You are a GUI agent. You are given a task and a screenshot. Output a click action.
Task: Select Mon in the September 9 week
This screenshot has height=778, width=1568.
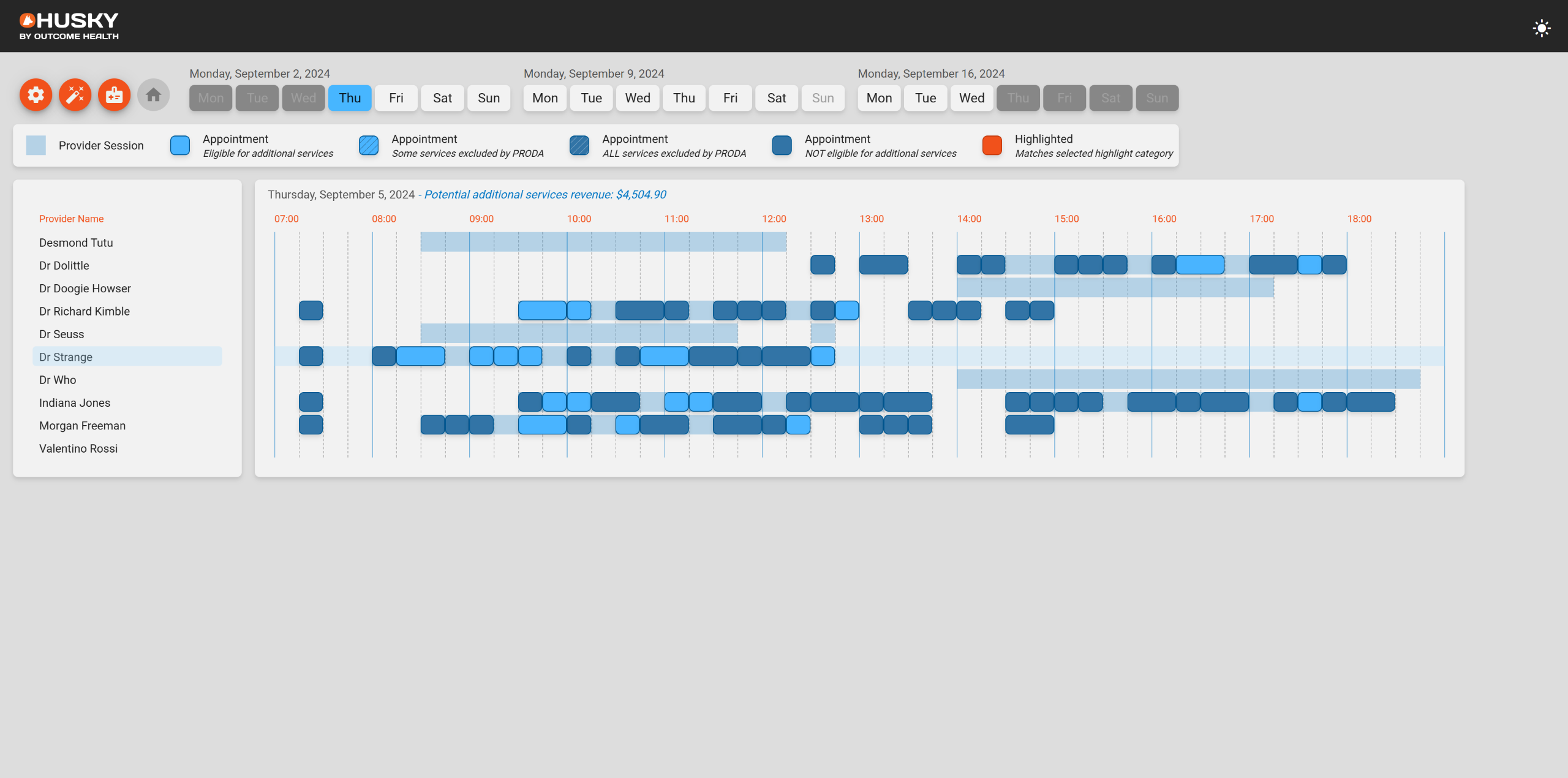coord(545,98)
